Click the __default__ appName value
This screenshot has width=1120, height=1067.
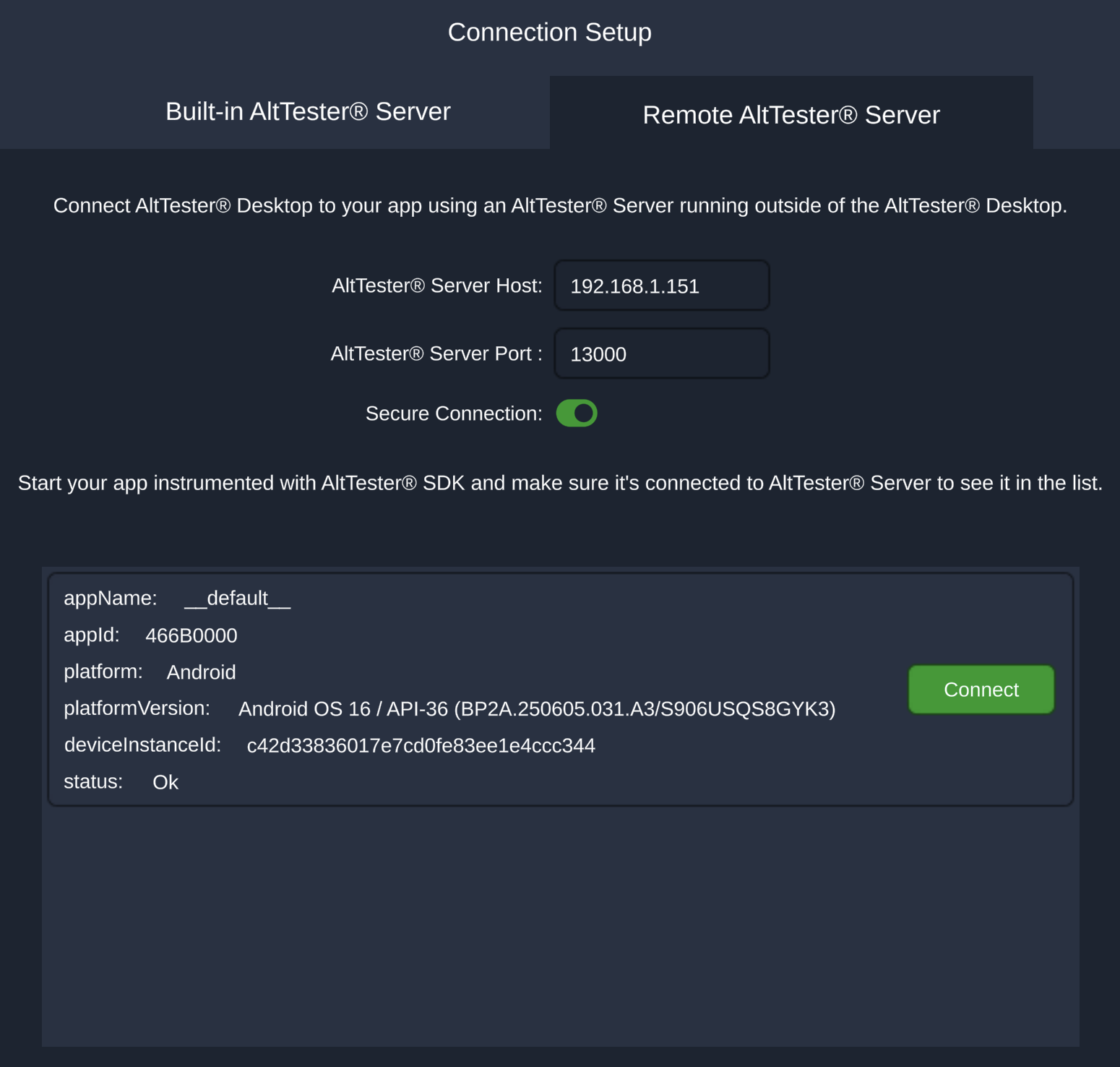[x=237, y=599]
